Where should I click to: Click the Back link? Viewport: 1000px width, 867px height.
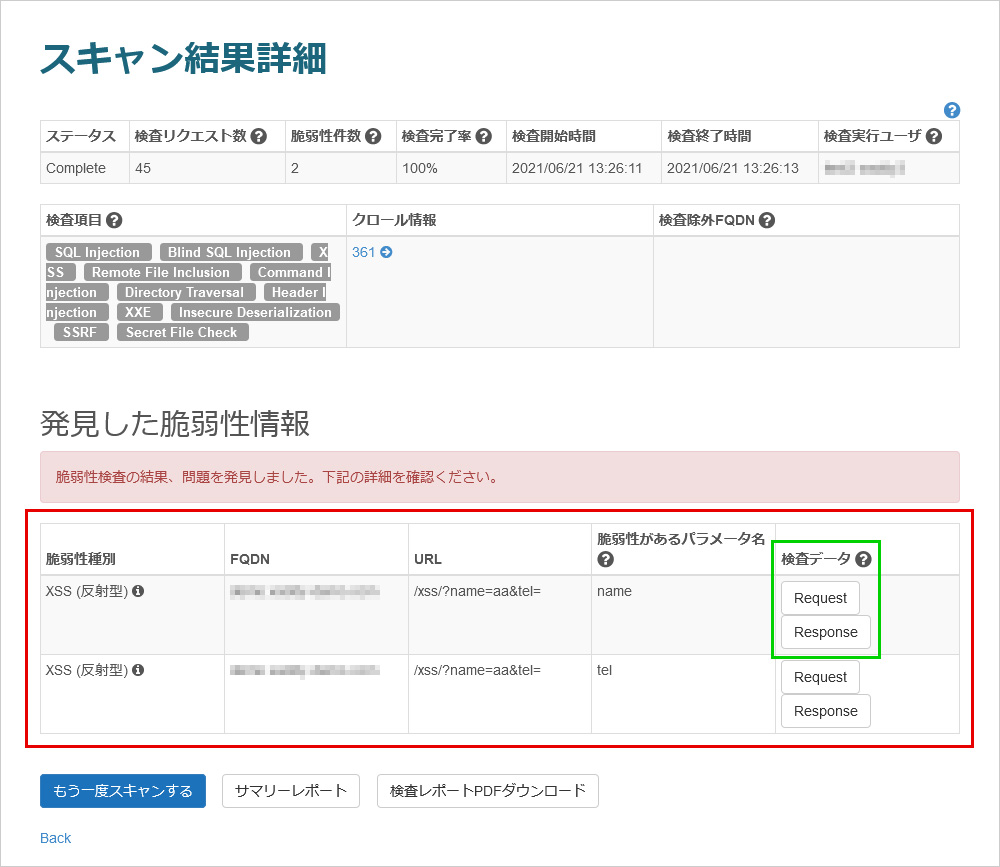pyautogui.click(x=55, y=838)
